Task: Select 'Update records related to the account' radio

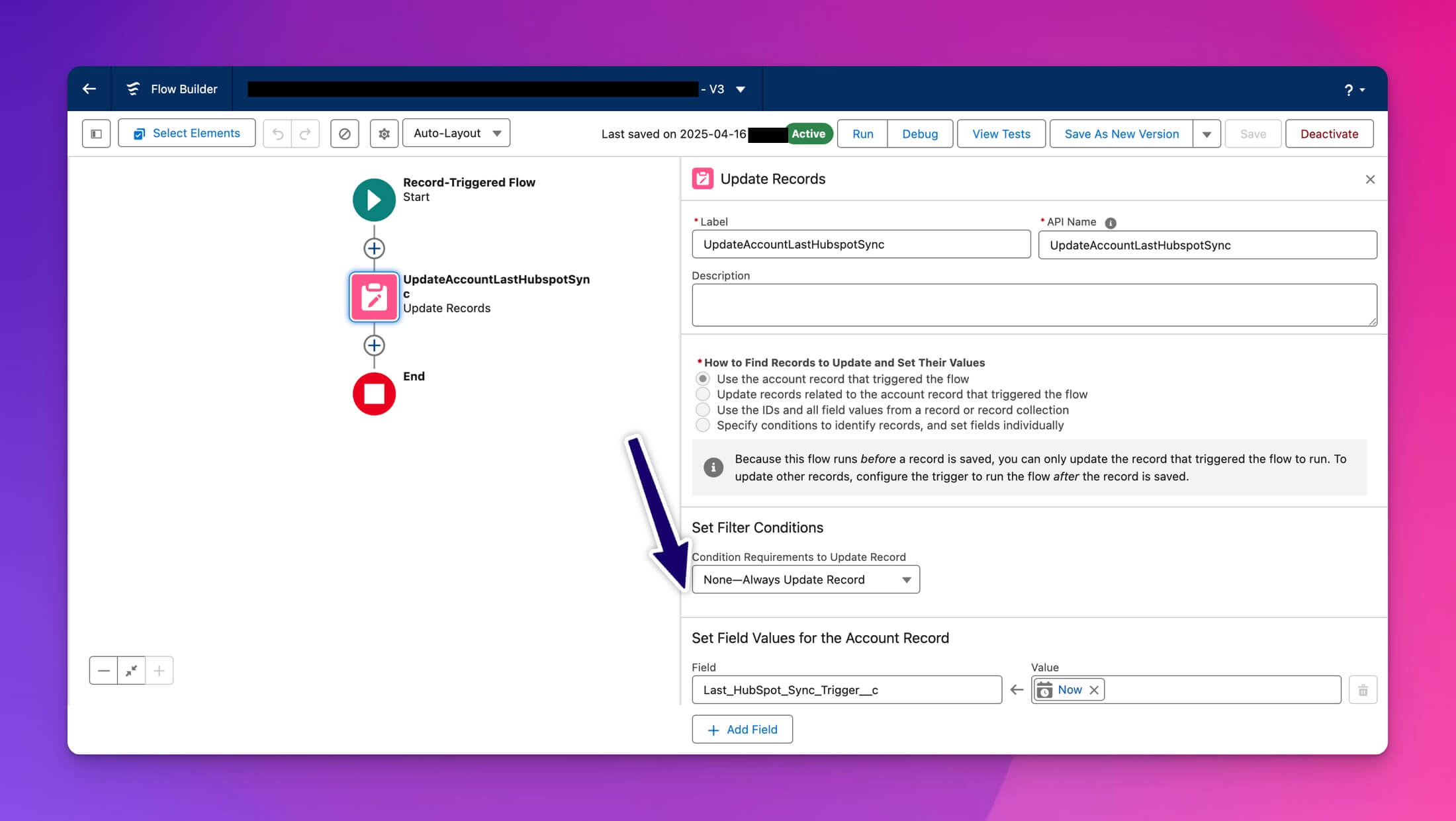Action: [703, 394]
